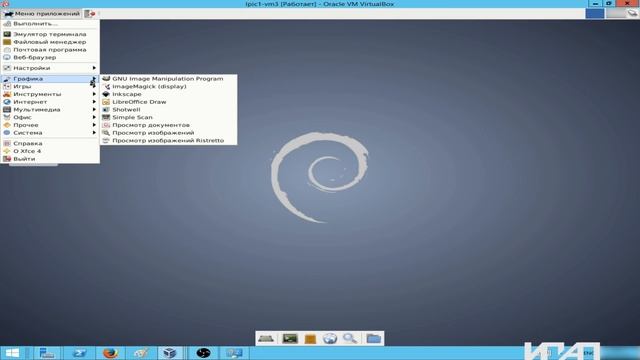Open the magnifier application finder dock icon

click(350, 338)
